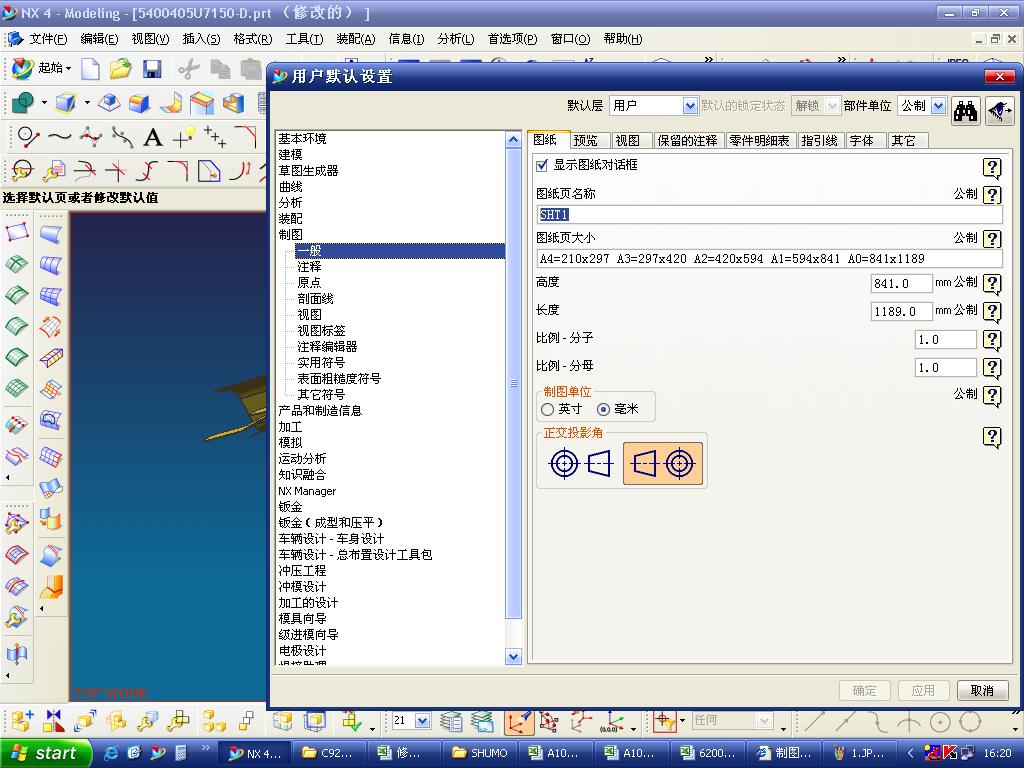Click the 起始 start application icon

tap(22, 68)
